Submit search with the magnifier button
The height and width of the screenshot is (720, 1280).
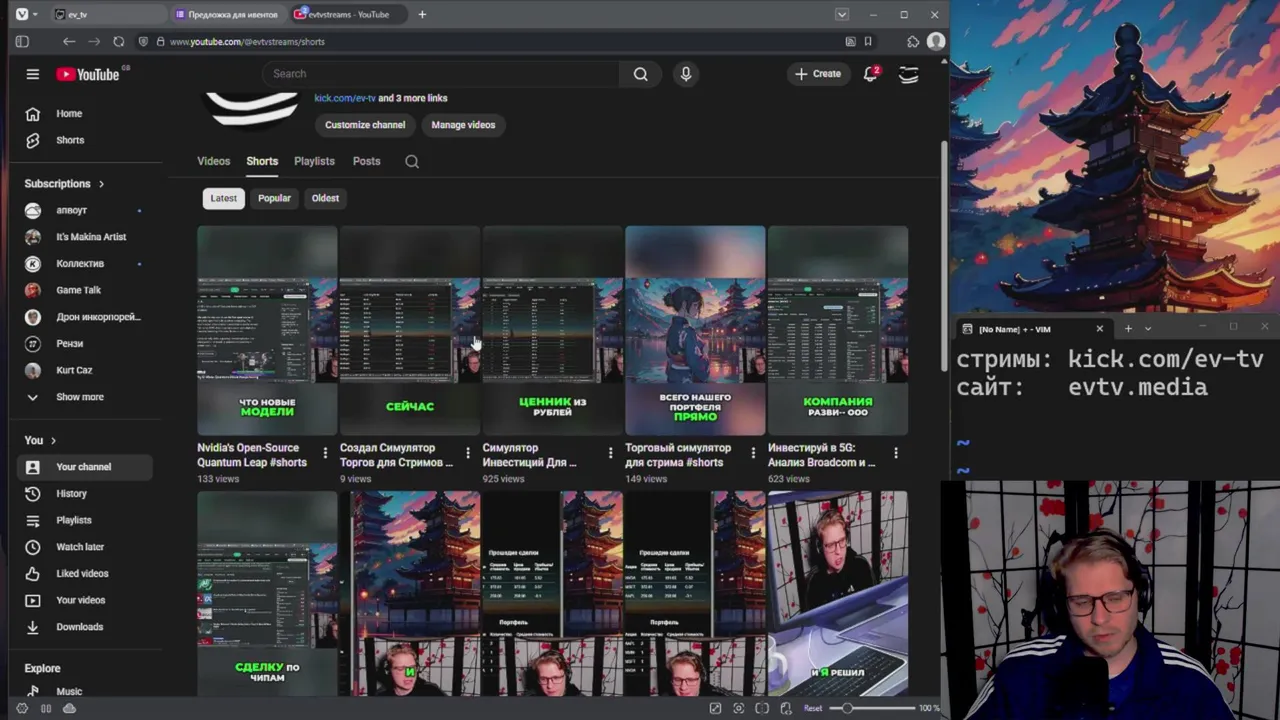pos(641,74)
